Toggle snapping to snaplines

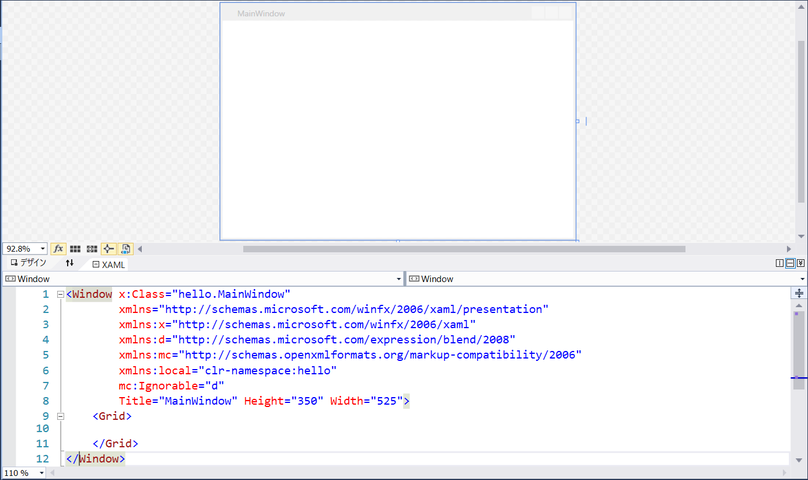108,249
